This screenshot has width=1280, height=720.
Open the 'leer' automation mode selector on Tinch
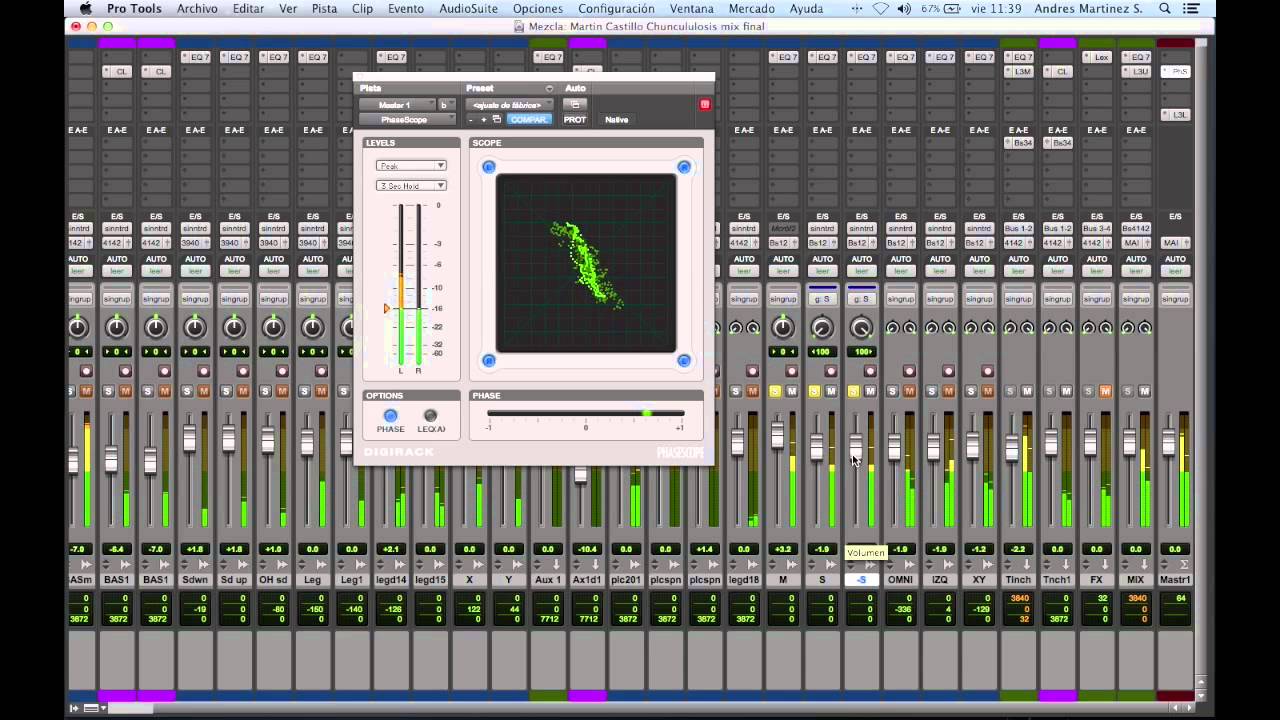[x=1018, y=271]
